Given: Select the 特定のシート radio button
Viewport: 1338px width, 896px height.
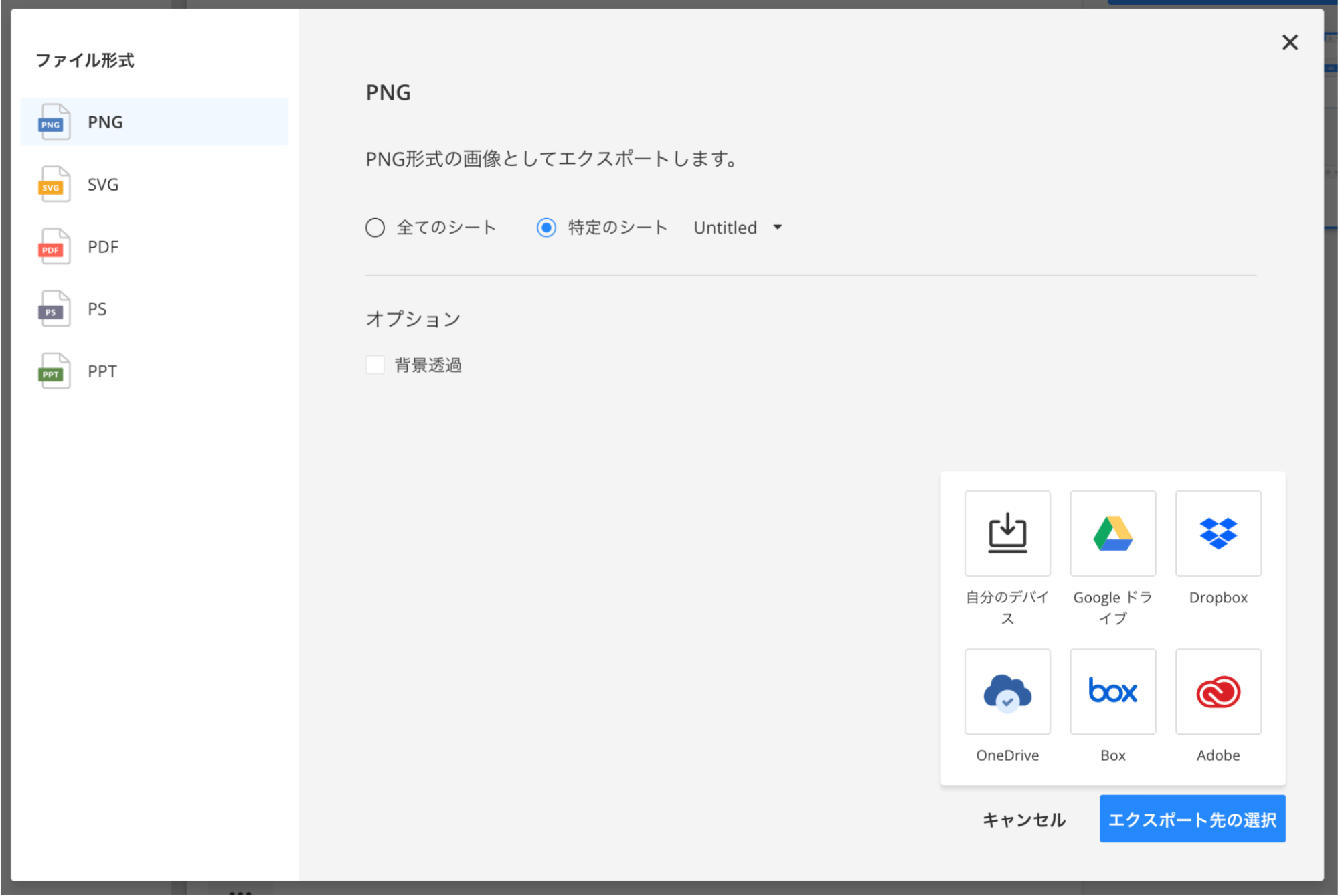Looking at the screenshot, I should pyautogui.click(x=546, y=228).
